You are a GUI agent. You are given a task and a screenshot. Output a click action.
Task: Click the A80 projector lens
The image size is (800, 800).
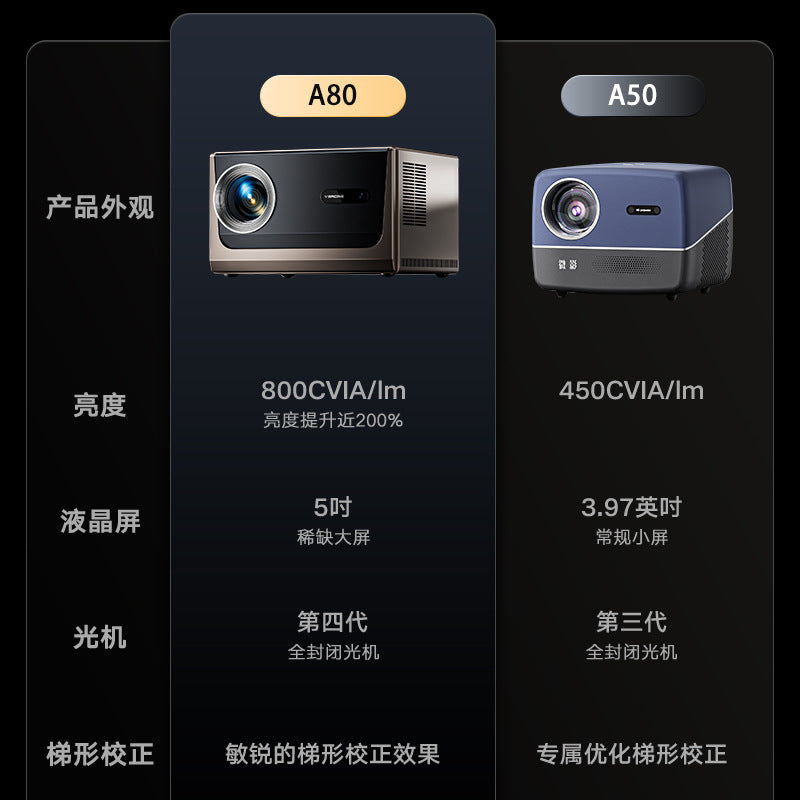[x=245, y=198]
